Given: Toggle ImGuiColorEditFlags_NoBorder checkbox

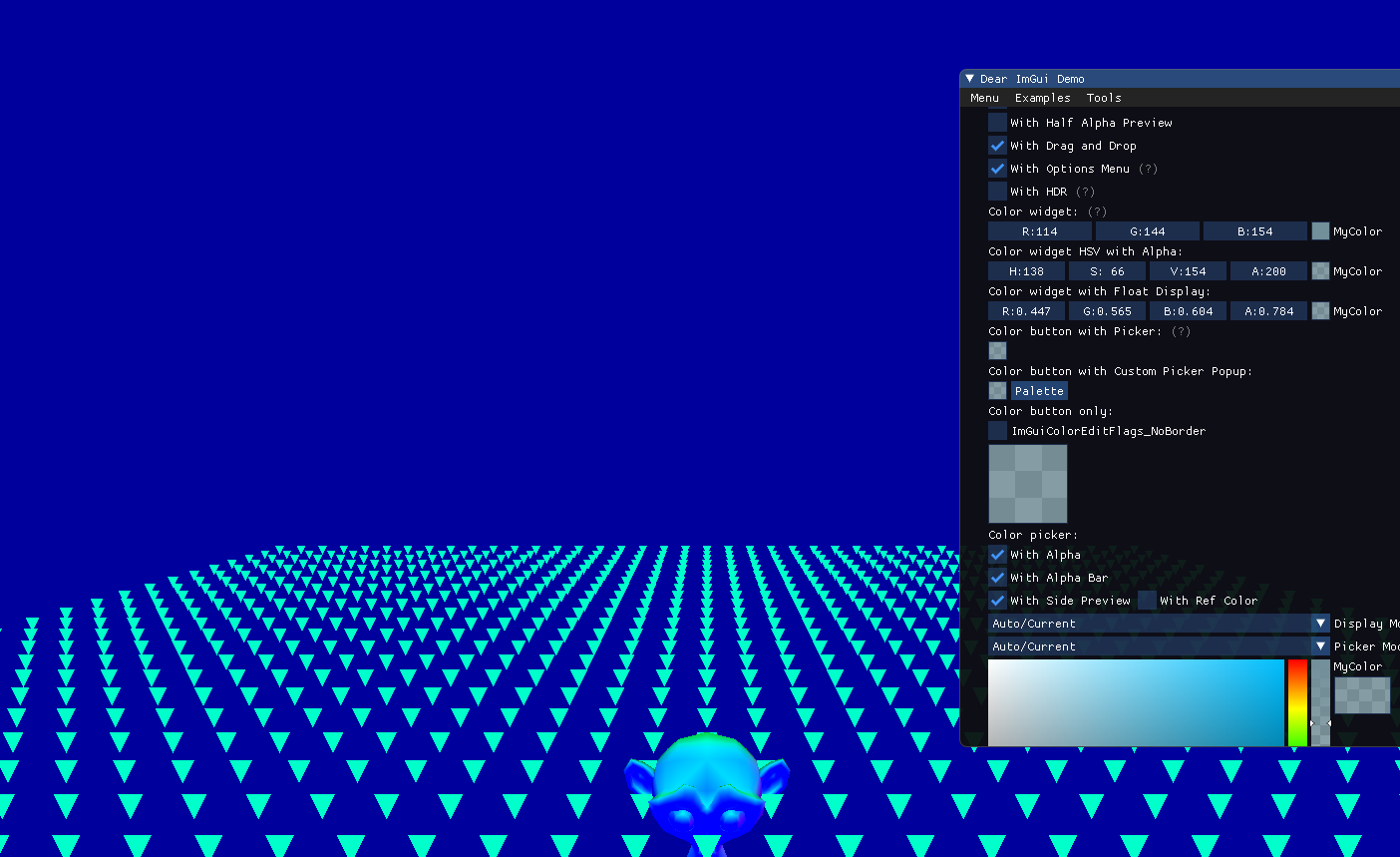Looking at the screenshot, I should point(997,431).
